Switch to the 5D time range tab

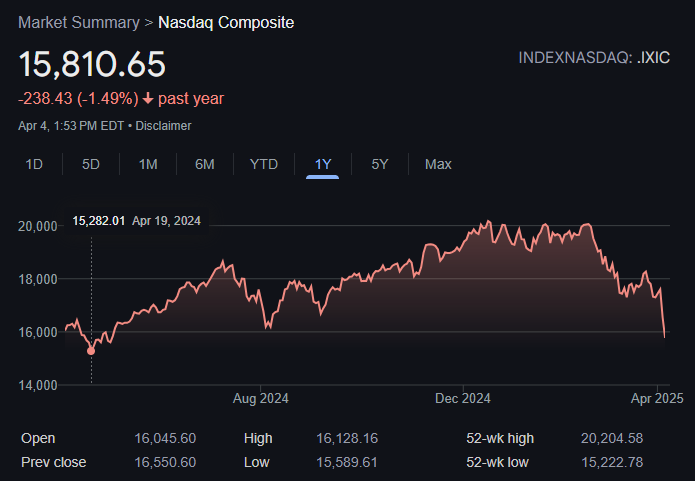tap(91, 164)
